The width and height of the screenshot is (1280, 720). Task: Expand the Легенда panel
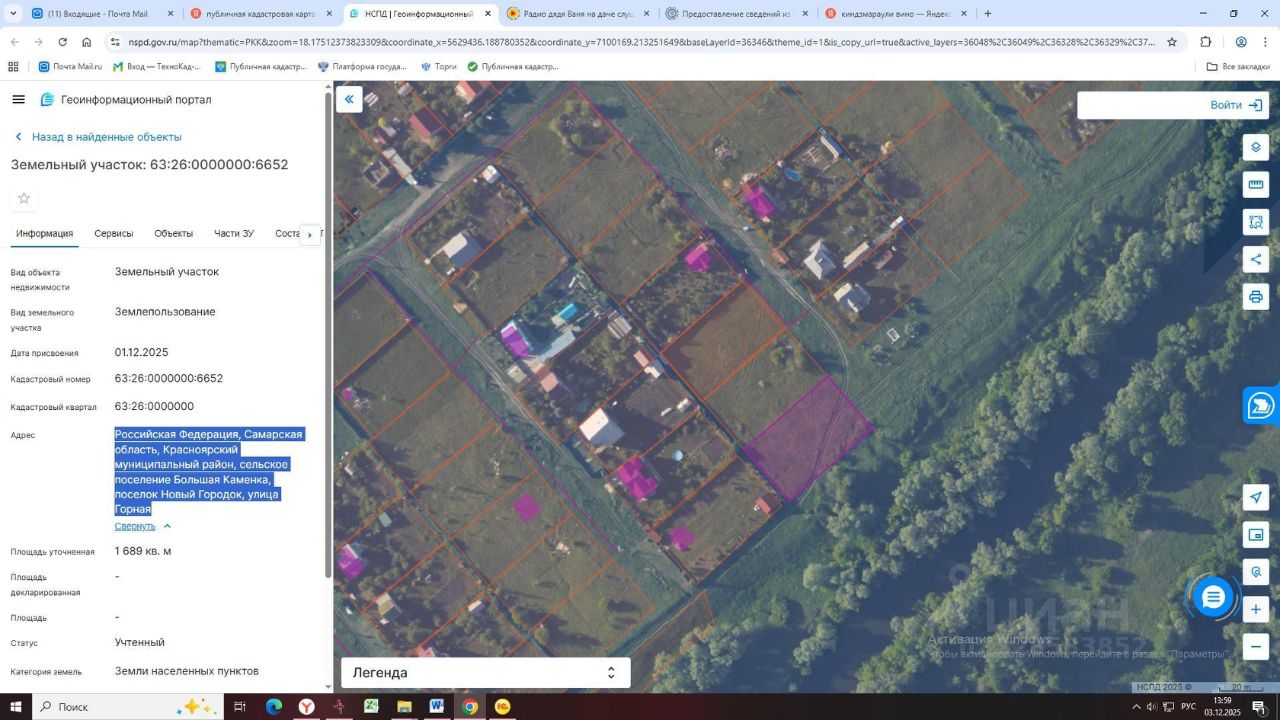486,673
